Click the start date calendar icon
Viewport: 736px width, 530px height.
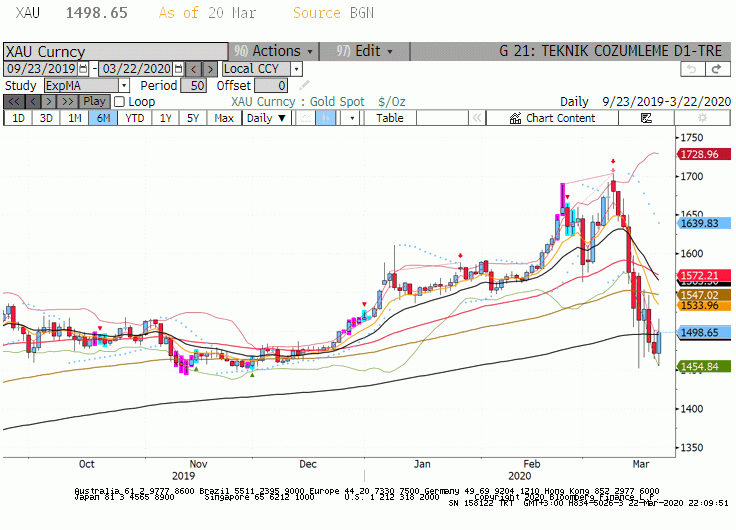point(83,69)
